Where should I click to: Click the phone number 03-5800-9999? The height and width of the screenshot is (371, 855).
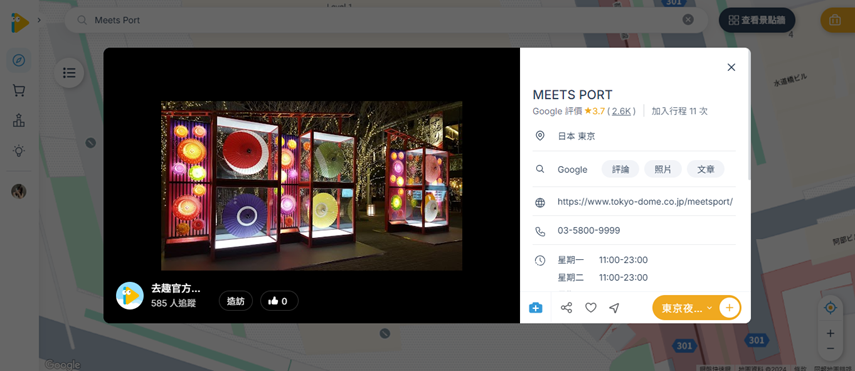pos(588,231)
